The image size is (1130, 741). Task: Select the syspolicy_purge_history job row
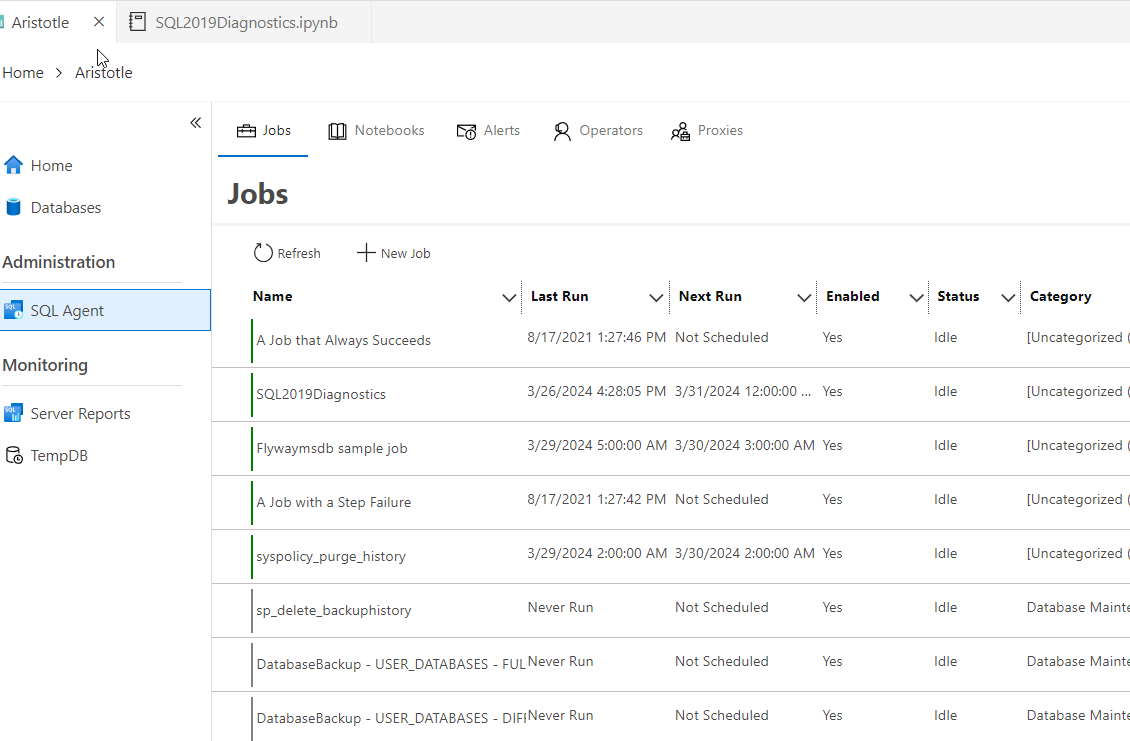pyautogui.click(x=331, y=556)
